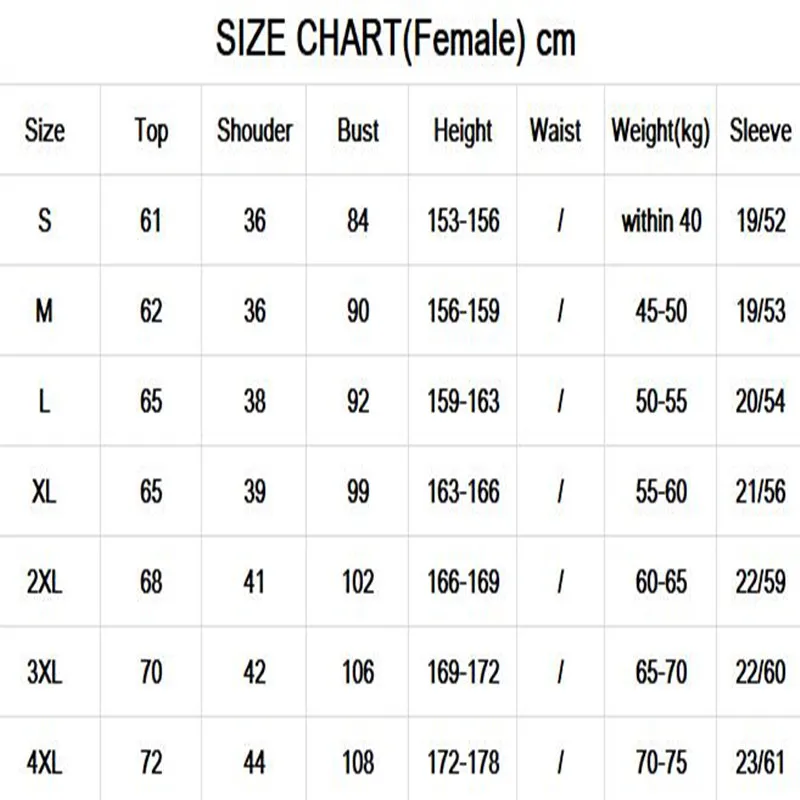The image size is (800, 800).
Task: Select the 4XL size row label
Action: coord(45,763)
